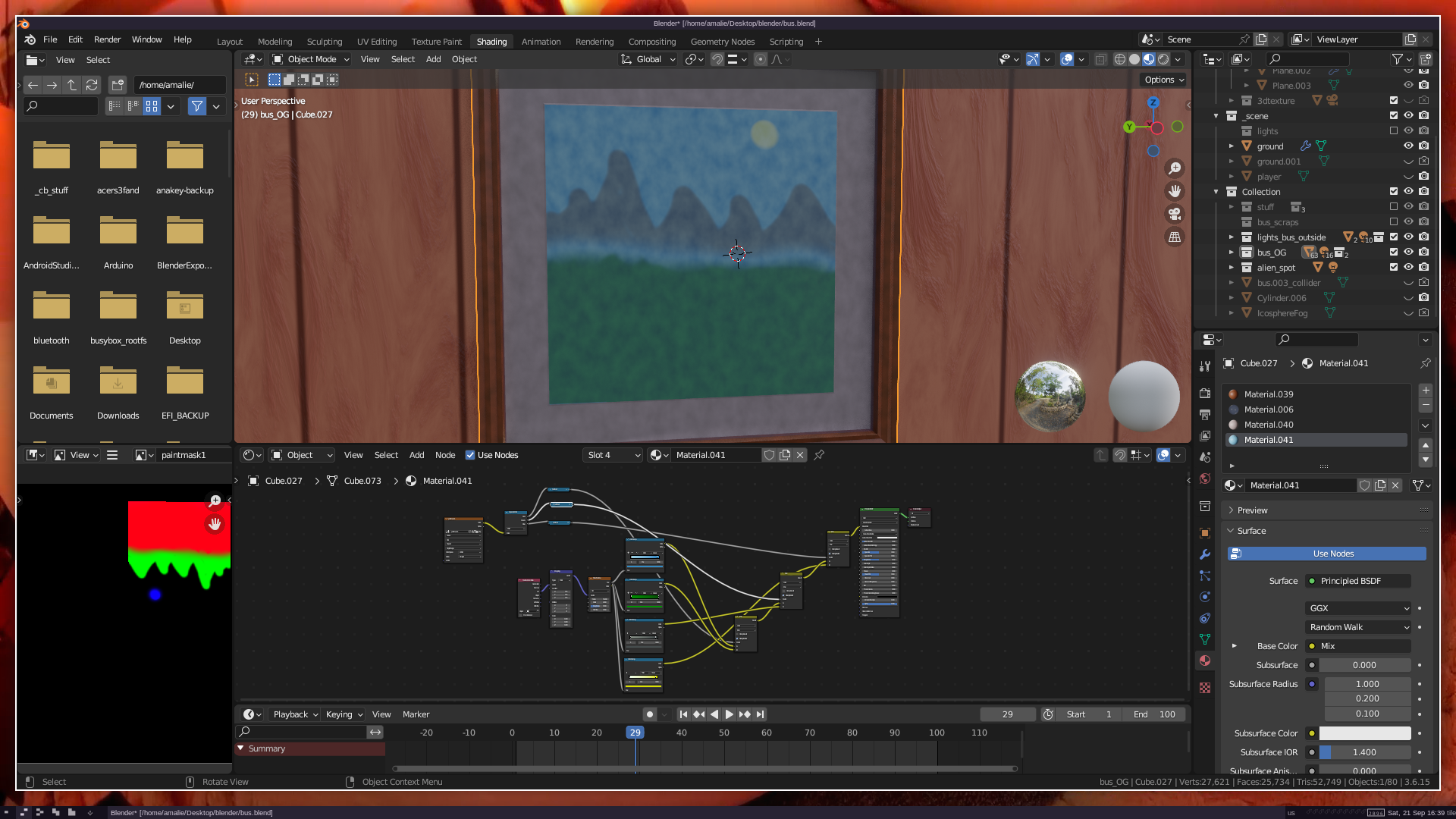Image resolution: width=1456 pixels, height=819 pixels.
Task: Click the Subsurface Color swatch
Action: (x=1364, y=733)
